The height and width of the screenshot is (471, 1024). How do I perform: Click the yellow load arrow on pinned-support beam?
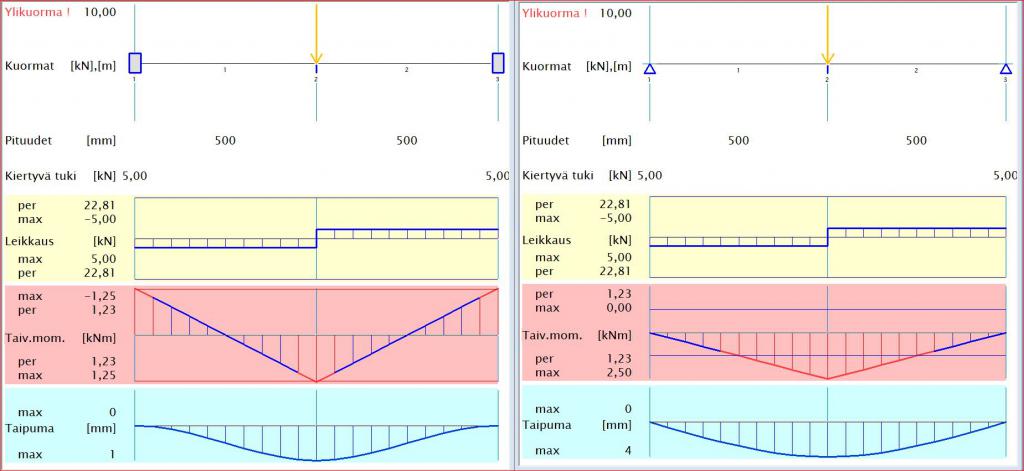[827, 35]
